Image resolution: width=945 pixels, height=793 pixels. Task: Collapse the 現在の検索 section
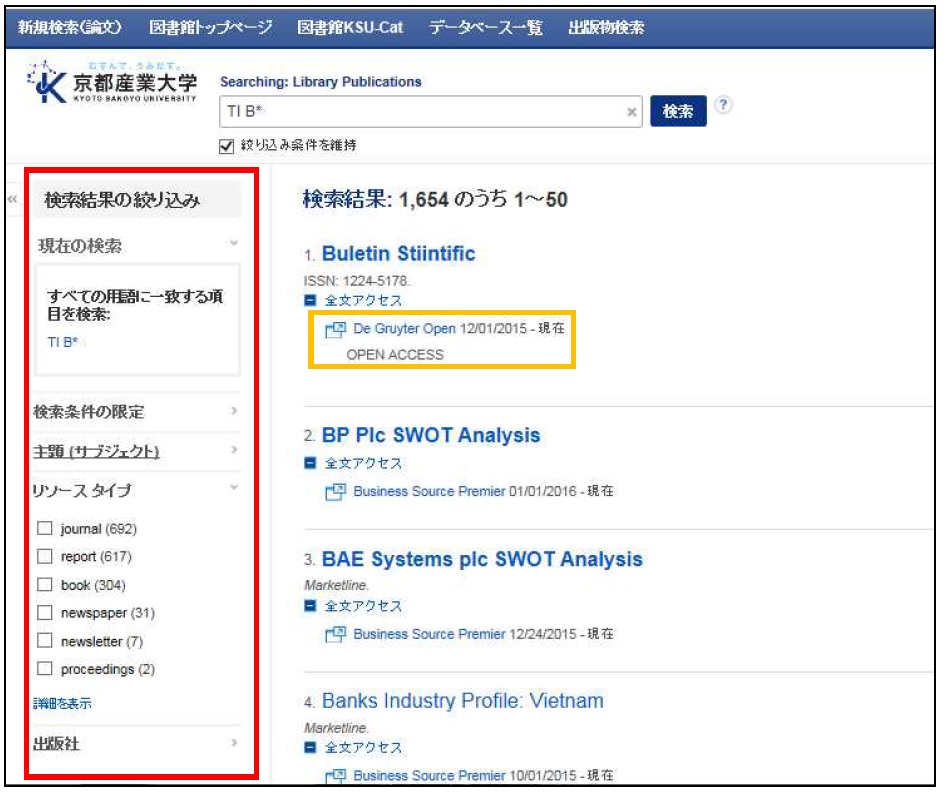pos(234,243)
